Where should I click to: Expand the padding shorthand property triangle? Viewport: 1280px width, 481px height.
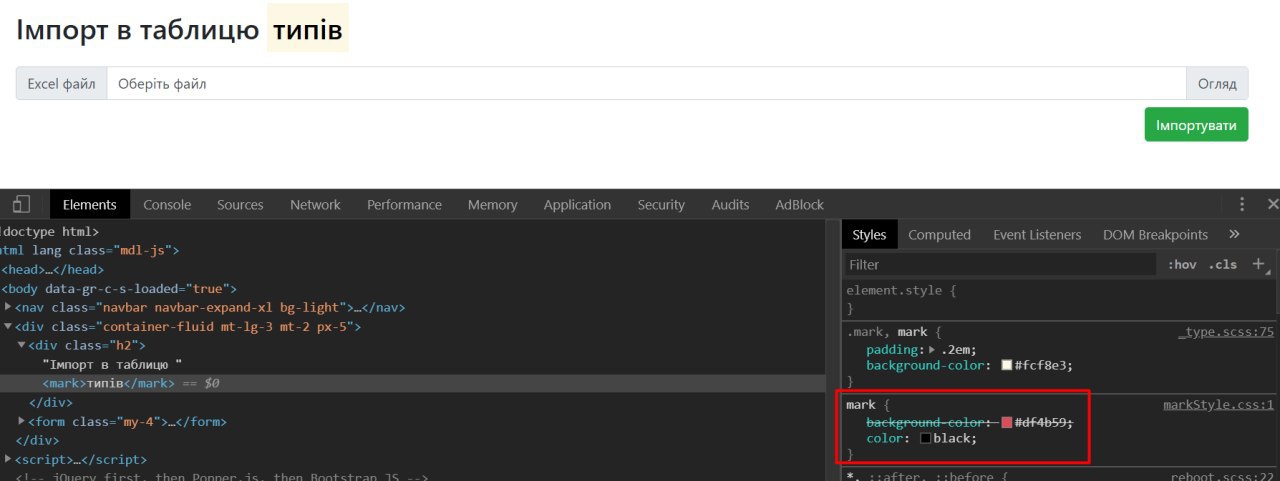(932, 350)
